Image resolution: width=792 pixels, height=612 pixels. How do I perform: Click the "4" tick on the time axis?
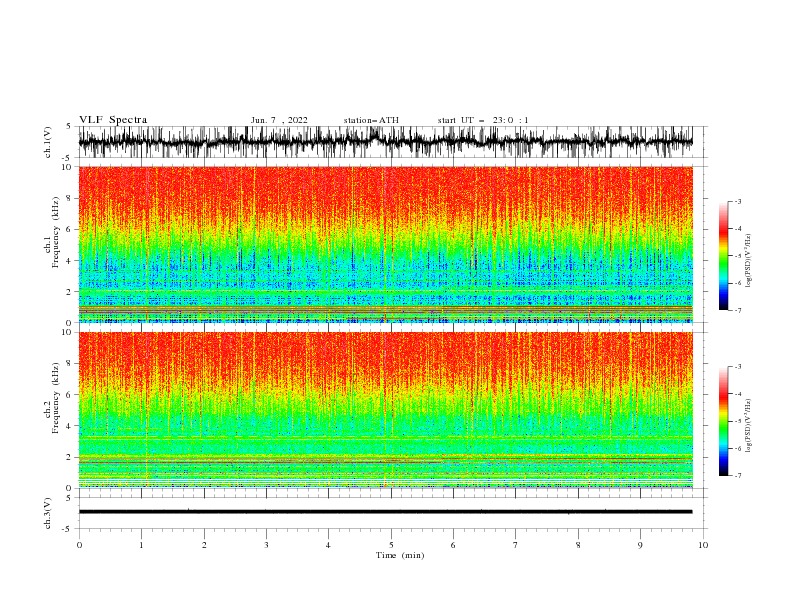coord(328,545)
